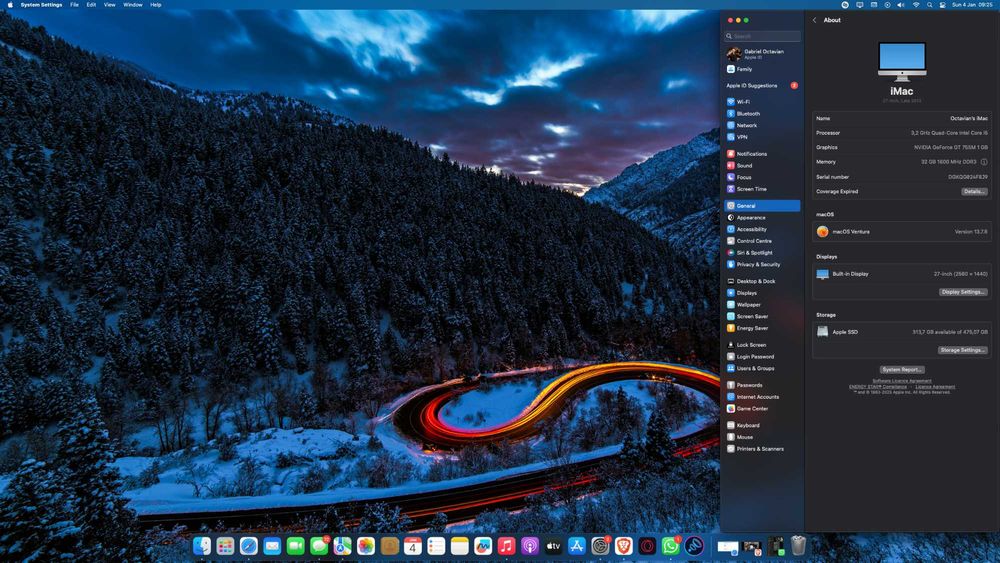1000x563 pixels.
Task: Launch Safari from the Dock
Action: click(249, 546)
